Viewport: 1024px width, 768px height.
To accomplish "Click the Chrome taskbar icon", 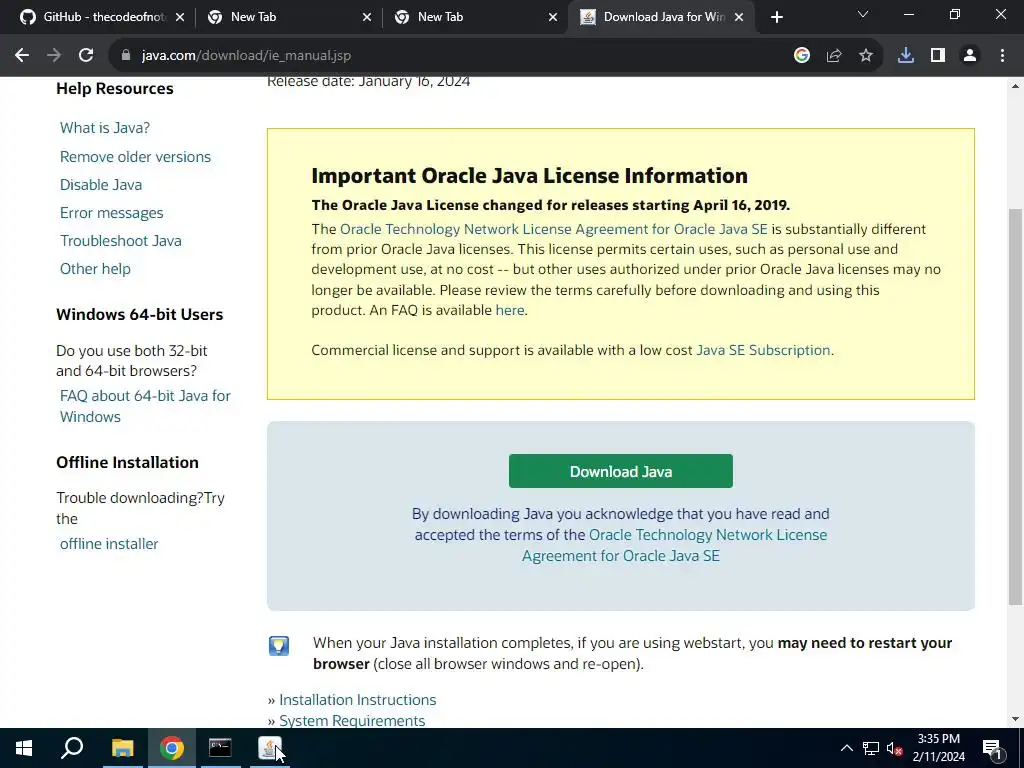I will point(172,748).
